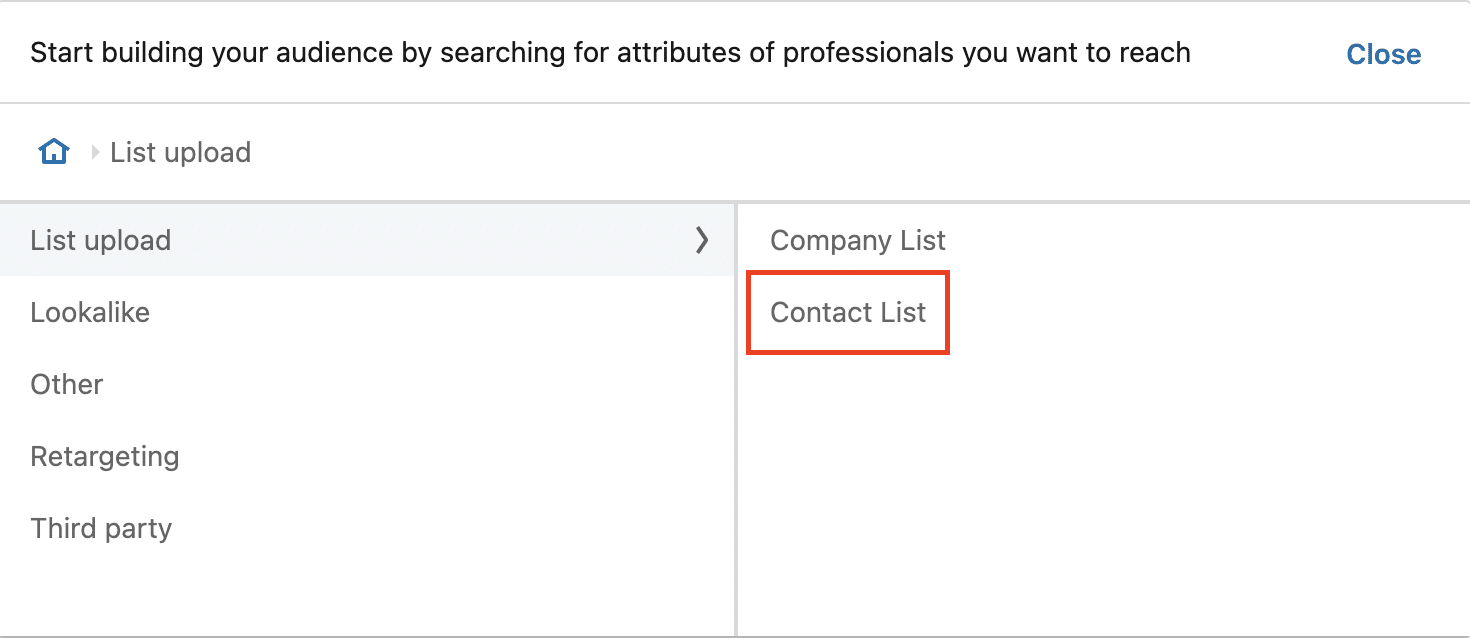Choose the Retargeting category
This screenshot has height=638, width=1470.
(x=367, y=456)
